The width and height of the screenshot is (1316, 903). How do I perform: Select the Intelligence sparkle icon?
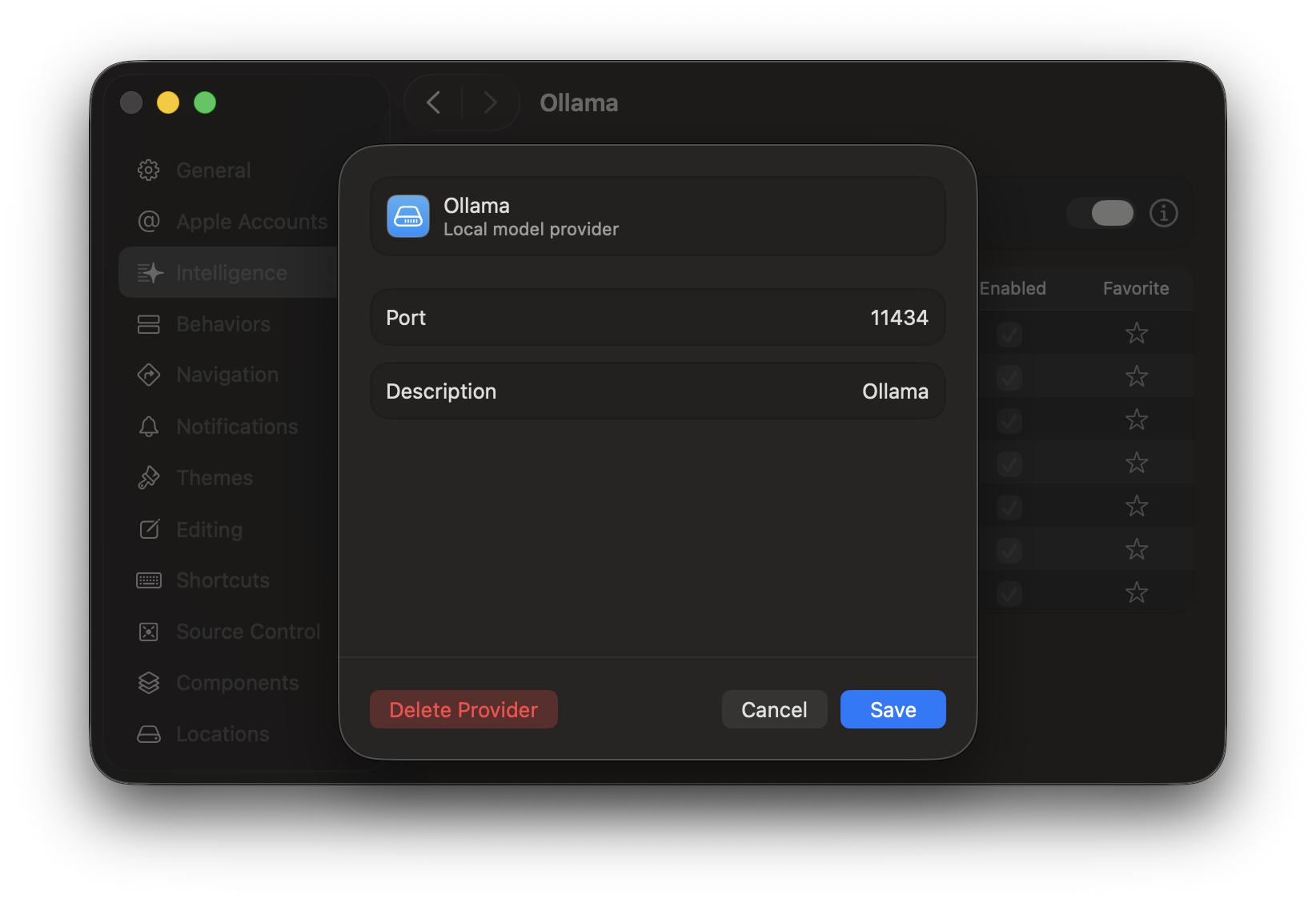click(149, 272)
